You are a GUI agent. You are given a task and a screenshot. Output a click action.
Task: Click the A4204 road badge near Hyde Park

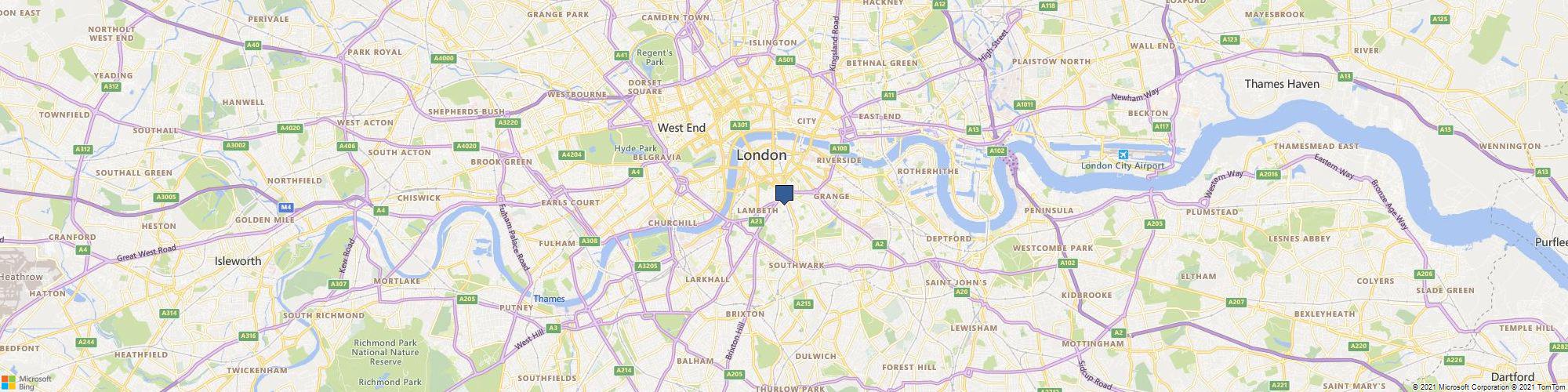572,155
